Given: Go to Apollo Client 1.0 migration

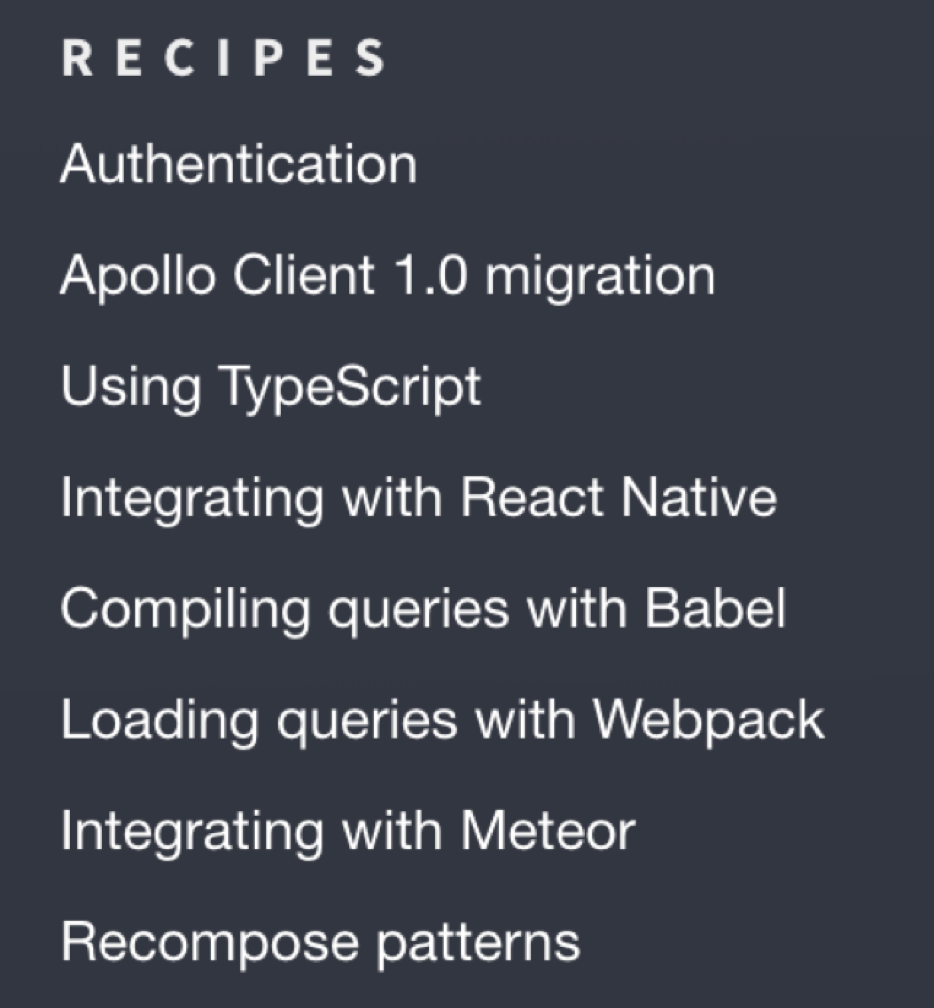Looking at the screenshot, I should [x=387, y=275].
